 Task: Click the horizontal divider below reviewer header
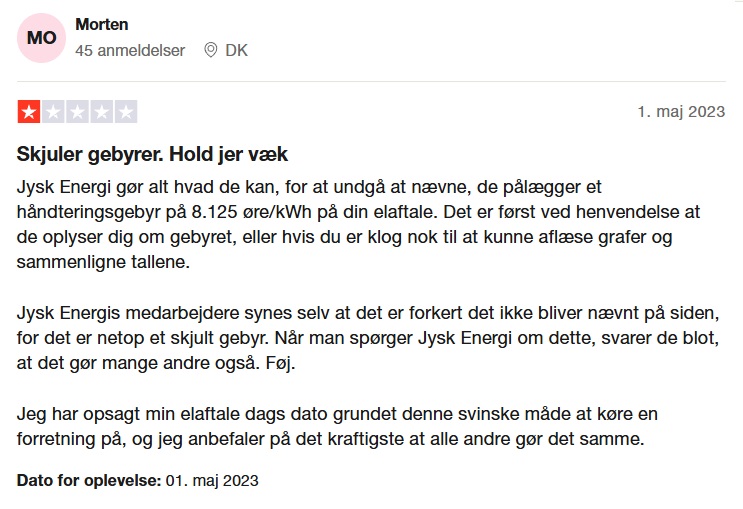tap(371, 82)
